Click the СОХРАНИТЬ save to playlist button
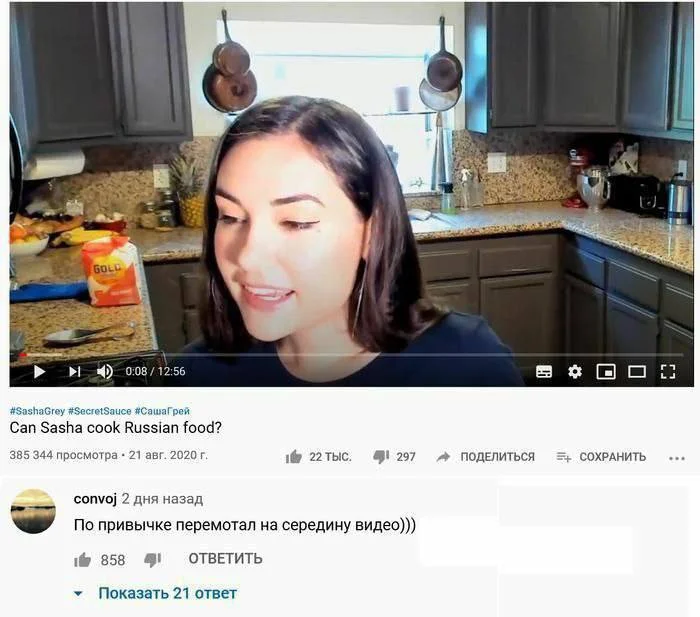Image resolution: width=700 pixels, height=617 pixels. tap(601, 457)
